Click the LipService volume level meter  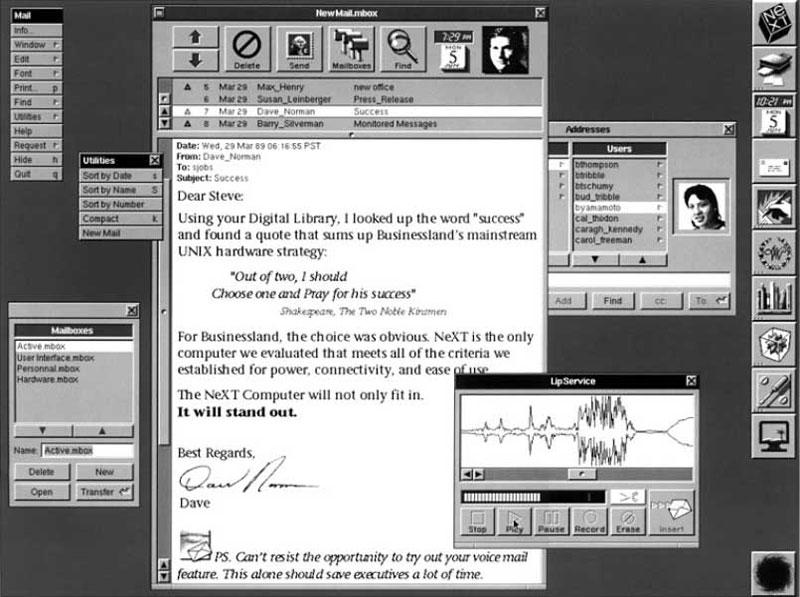533,496
